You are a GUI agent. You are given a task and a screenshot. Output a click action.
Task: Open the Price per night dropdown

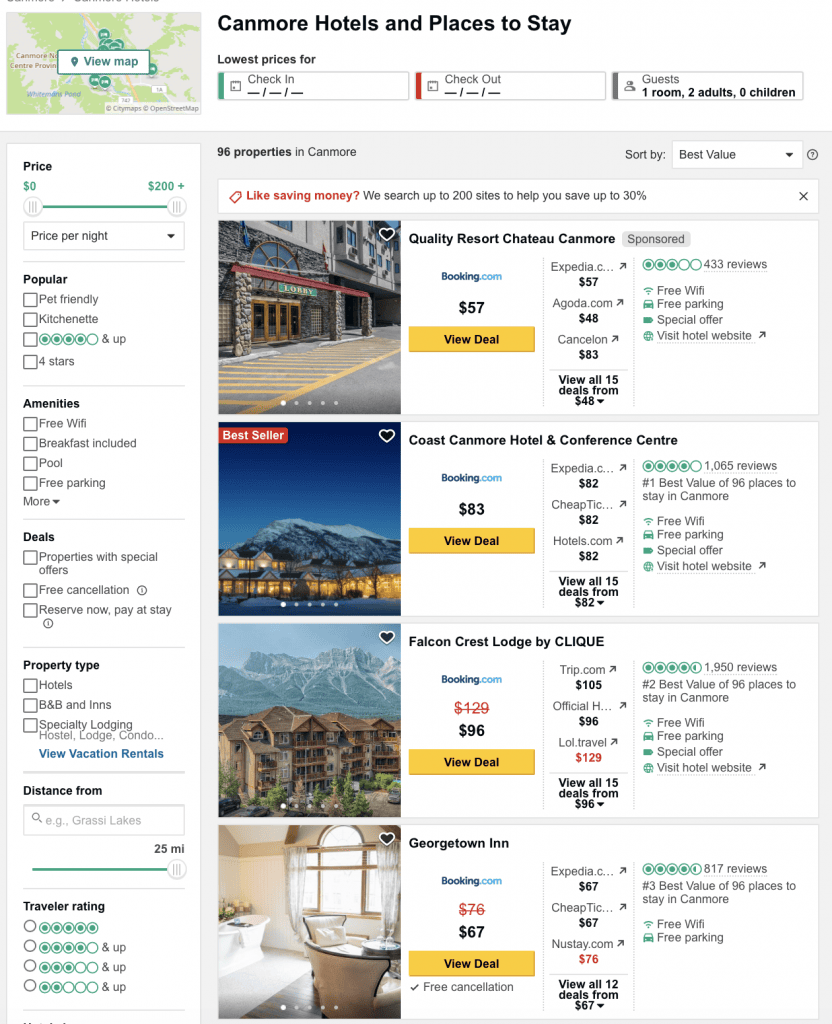[x=104, y=236]
